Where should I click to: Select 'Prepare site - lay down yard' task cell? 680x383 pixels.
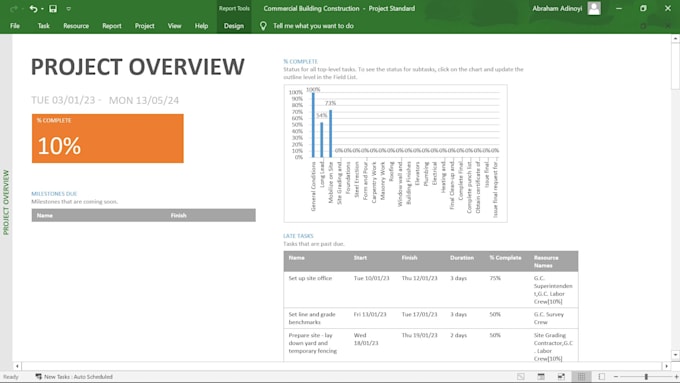coord(313,343)
